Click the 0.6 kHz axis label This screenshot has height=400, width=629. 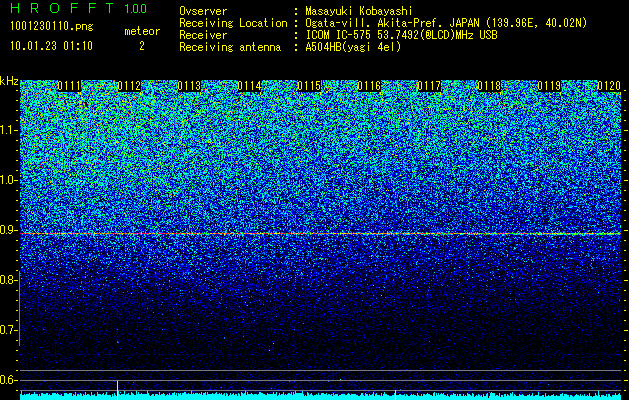[x=8, y=380]
